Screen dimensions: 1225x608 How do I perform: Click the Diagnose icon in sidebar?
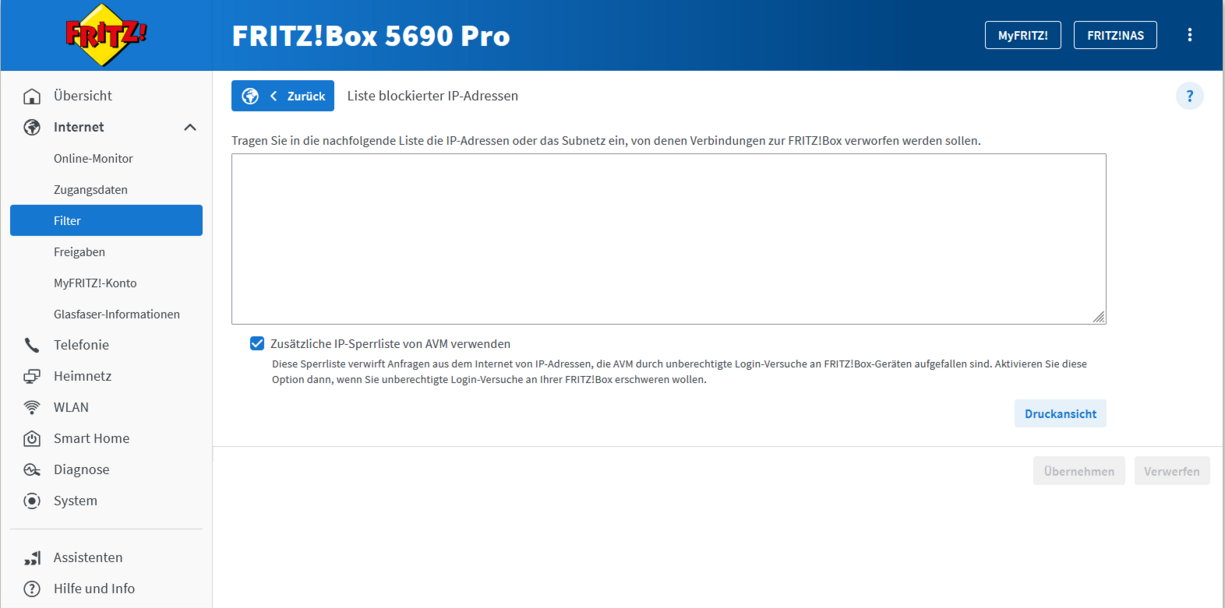(x=32, y=470)
